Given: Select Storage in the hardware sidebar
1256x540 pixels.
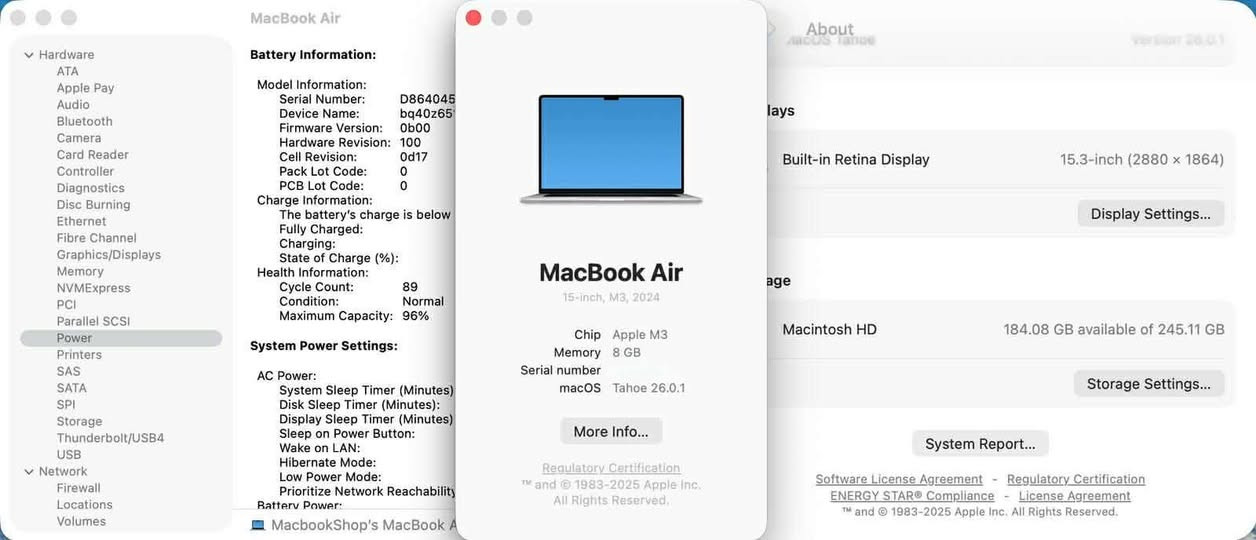Looking at the screenshot, I should (x=79, y=422).
